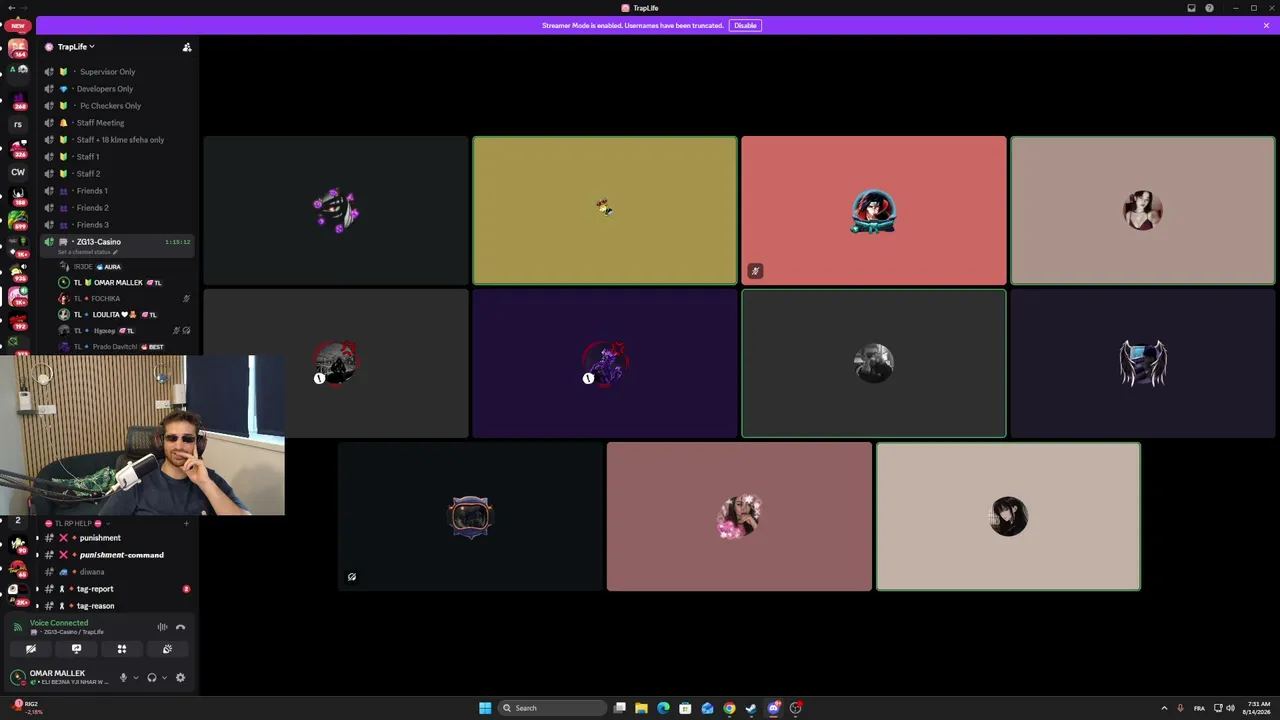The width and height of the screenshot is (1280, 720).
Task: Open the activities launcher button
Action: (122, 649)
